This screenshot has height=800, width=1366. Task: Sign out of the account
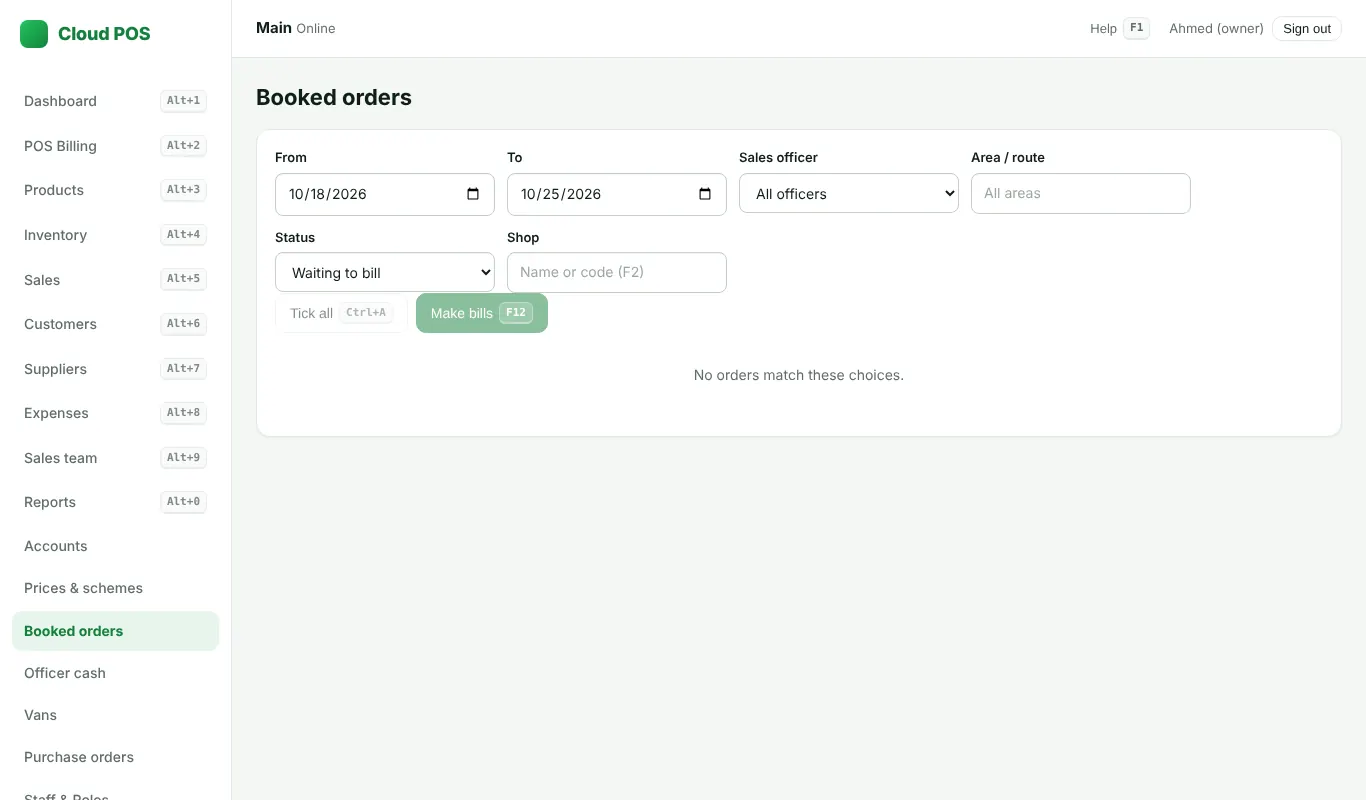1307,29
